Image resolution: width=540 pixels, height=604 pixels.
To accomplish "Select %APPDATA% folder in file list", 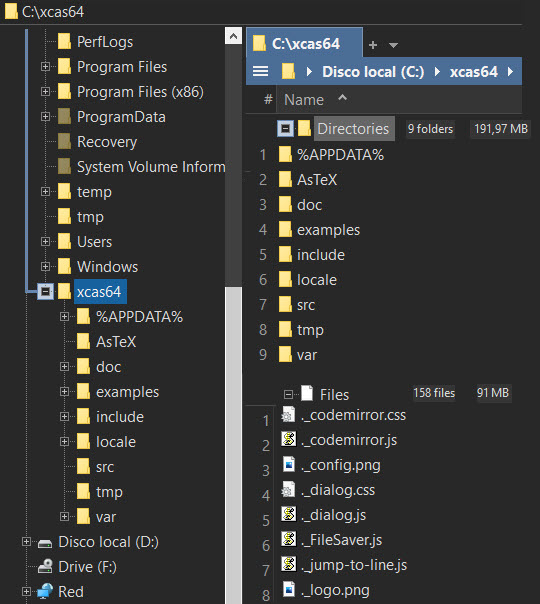I will point(340,155).
